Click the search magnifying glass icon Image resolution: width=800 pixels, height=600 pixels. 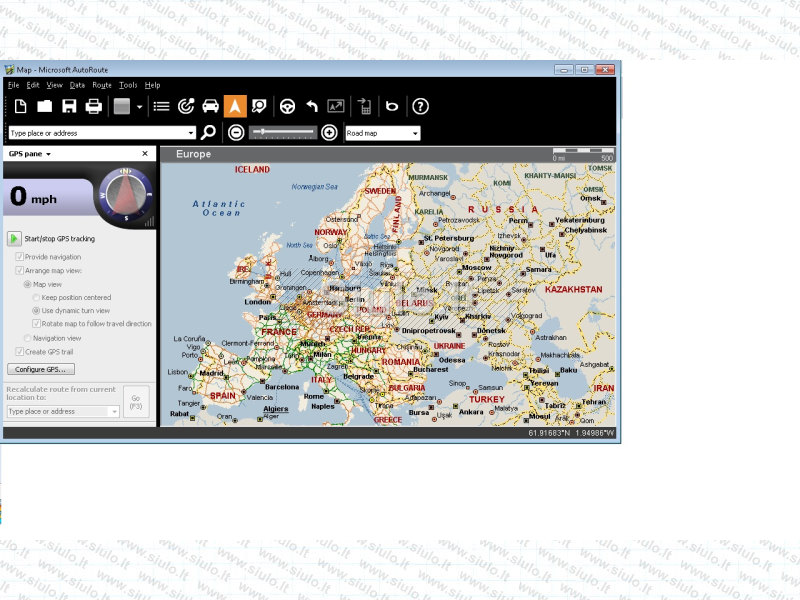click(208, 133)
